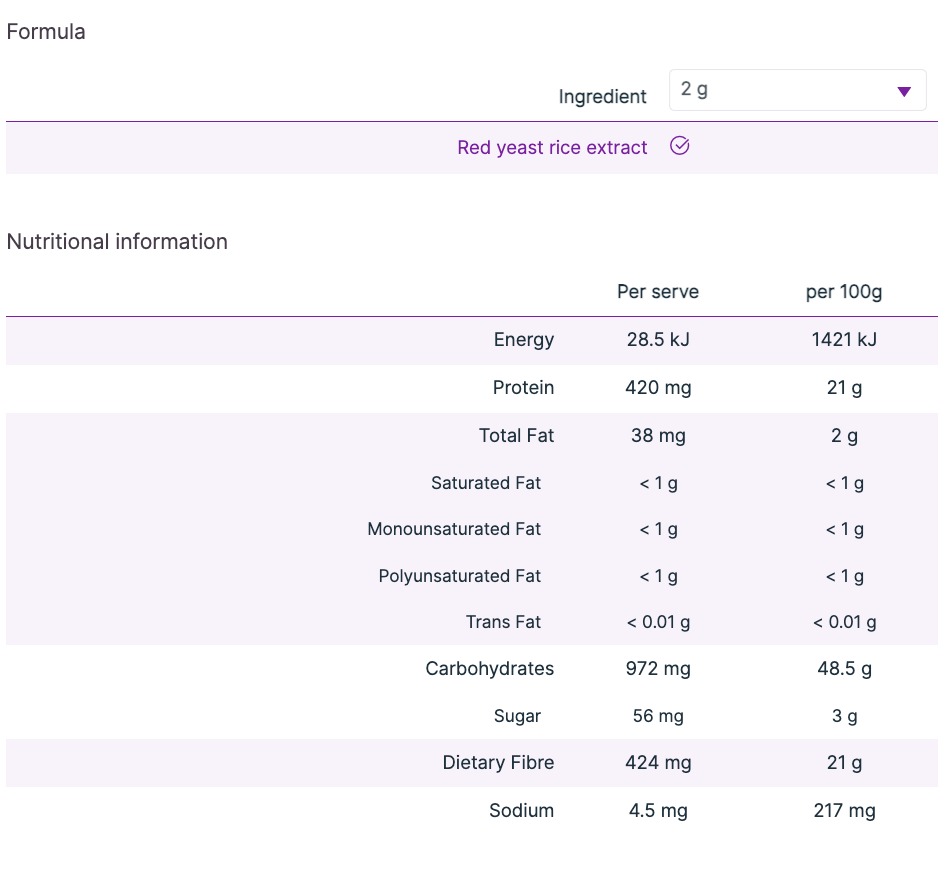Select the Formula section heading

click(x=46, y=32)
